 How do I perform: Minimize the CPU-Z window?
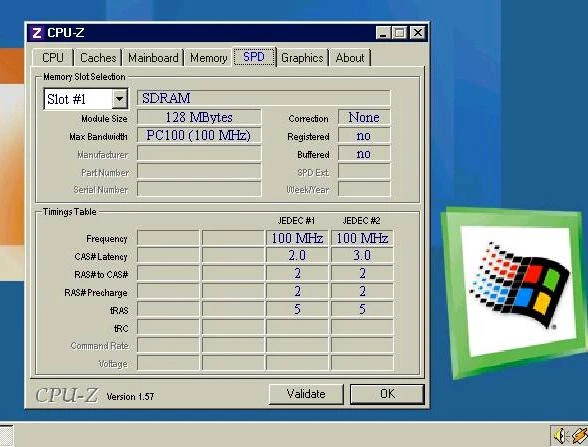coord(383,33)
